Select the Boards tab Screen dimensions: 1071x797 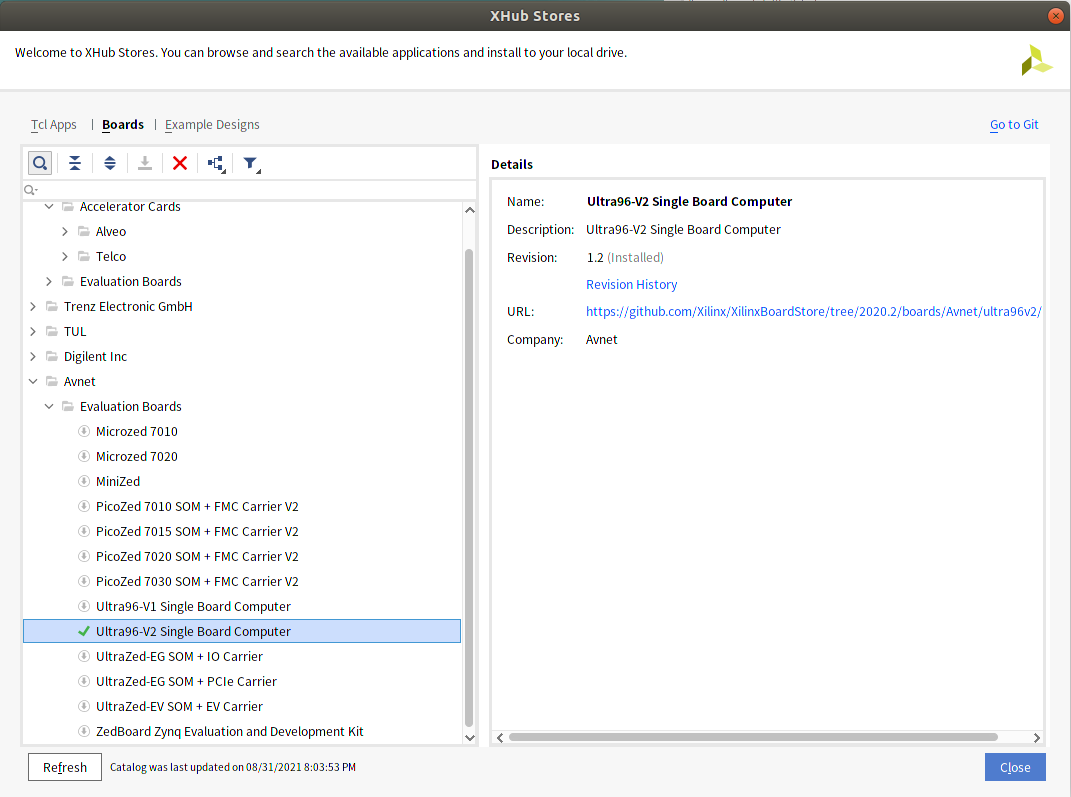[123, 125]
